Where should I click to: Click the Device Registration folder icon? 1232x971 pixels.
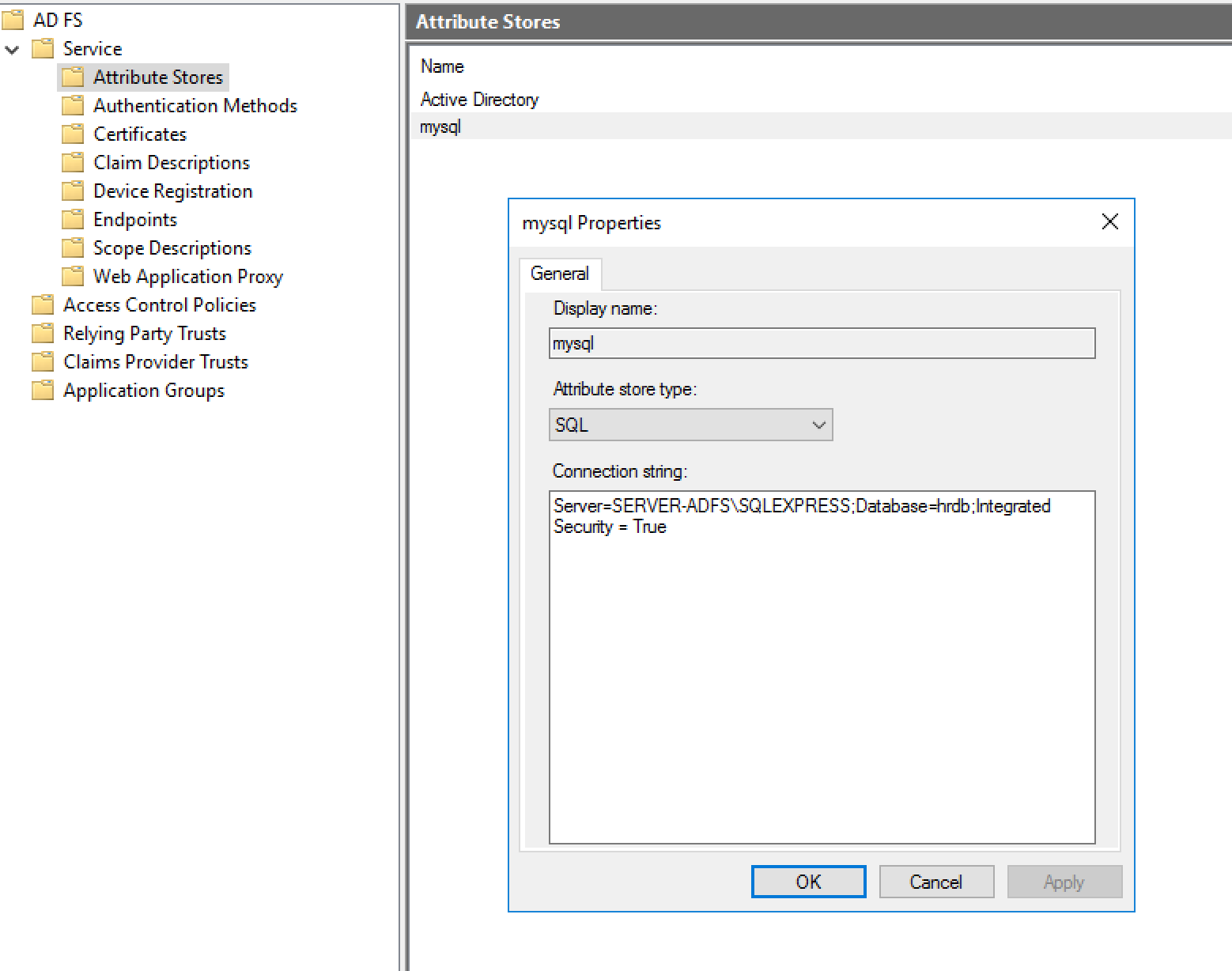73,191
